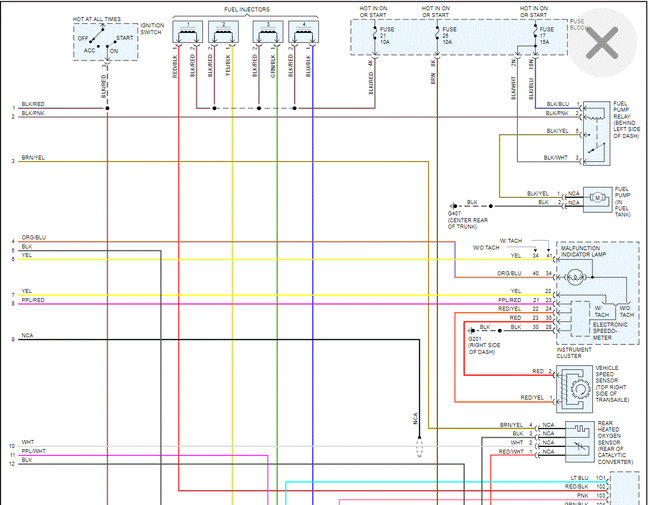Image resolution: width=650 pixels, height=505 pixels.
Task: Click the ignition switch contact symbol
Action: (x=105, y=42)
